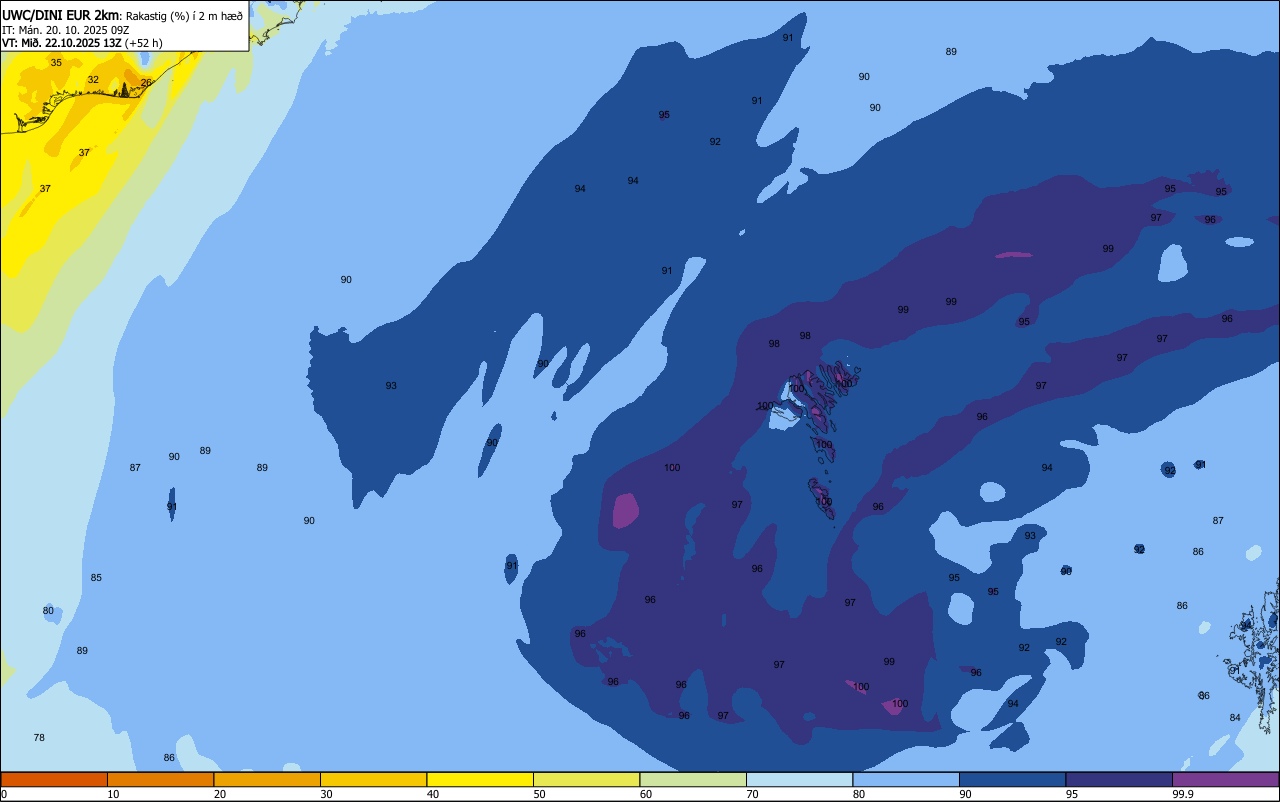This screenshot has width=1280, height=802.
Task: Click the 0–10 dark orange legend swatch
Action: pyautogui.click(x=54, y=779)
